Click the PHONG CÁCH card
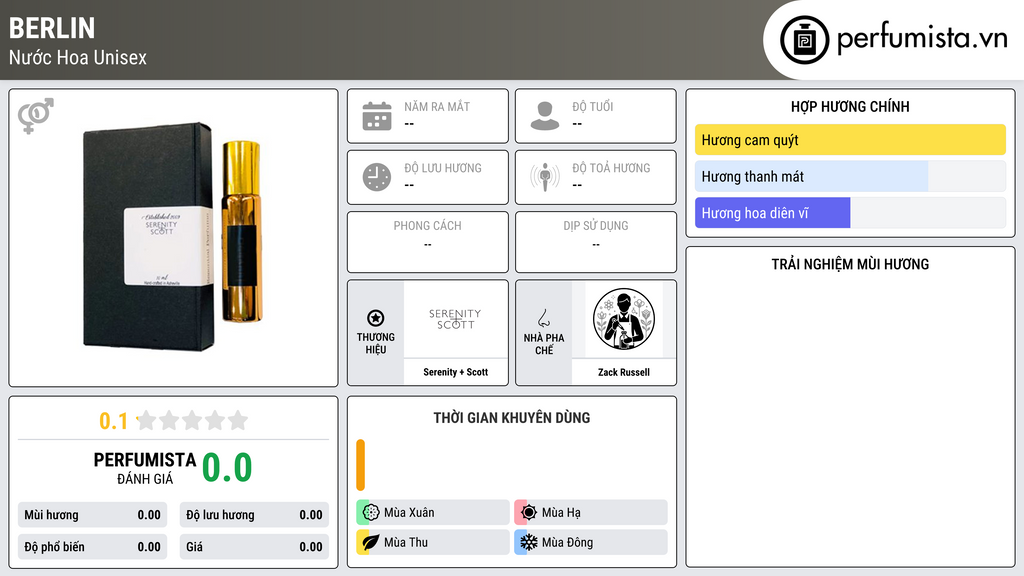The image size is (1024, 576). (428, 242)
